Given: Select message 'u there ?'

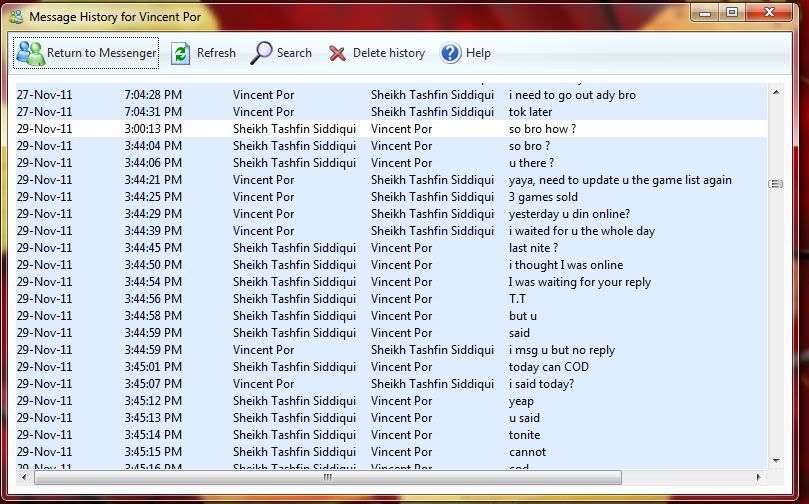Looking at the screenshot, I should (x=531, y=163).
